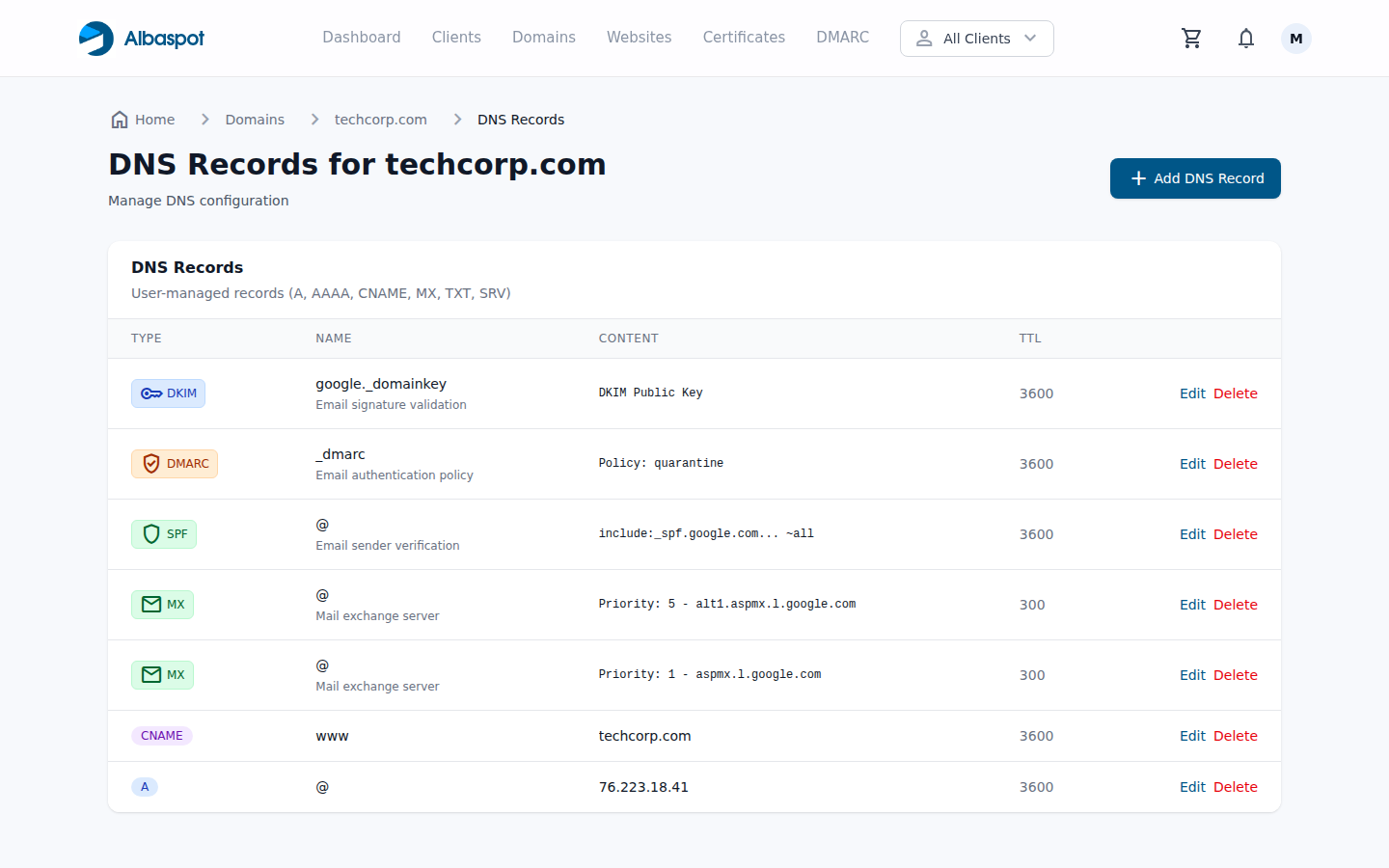Open the All Clients dropdown

pyautogui.click(x=976, y=39)
